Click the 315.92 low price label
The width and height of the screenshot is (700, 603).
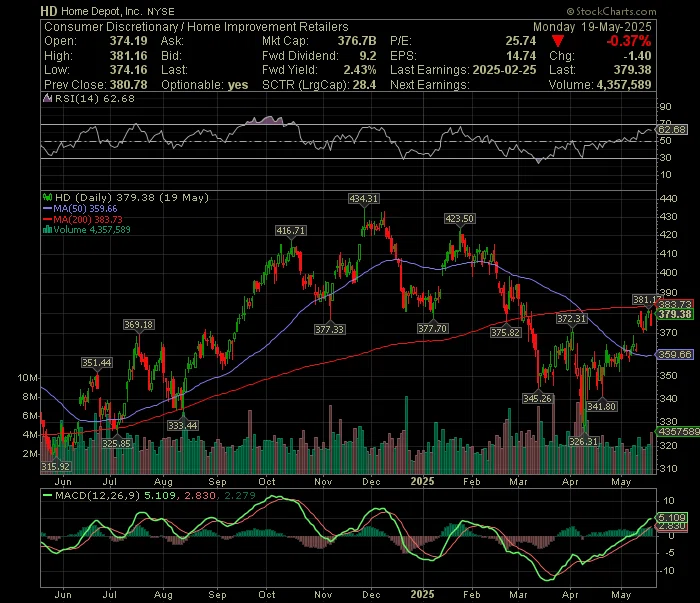tap(56, 466)
